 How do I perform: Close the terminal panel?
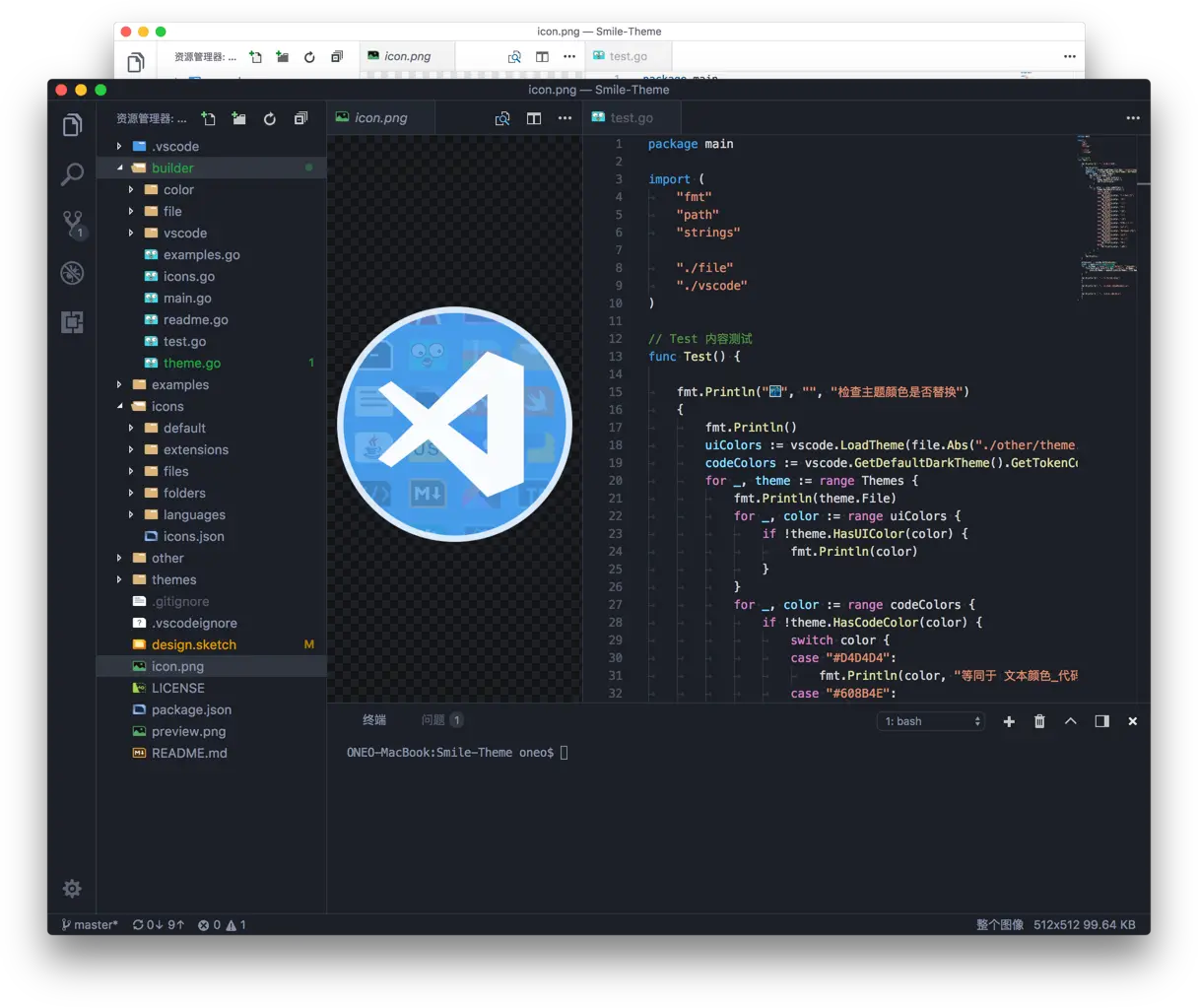pyautogui.click(x=1133, y=721)
